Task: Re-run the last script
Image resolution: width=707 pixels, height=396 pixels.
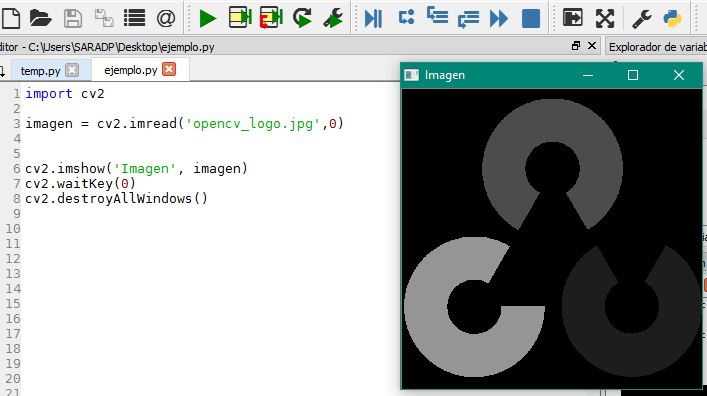Action: coord(302,18)
